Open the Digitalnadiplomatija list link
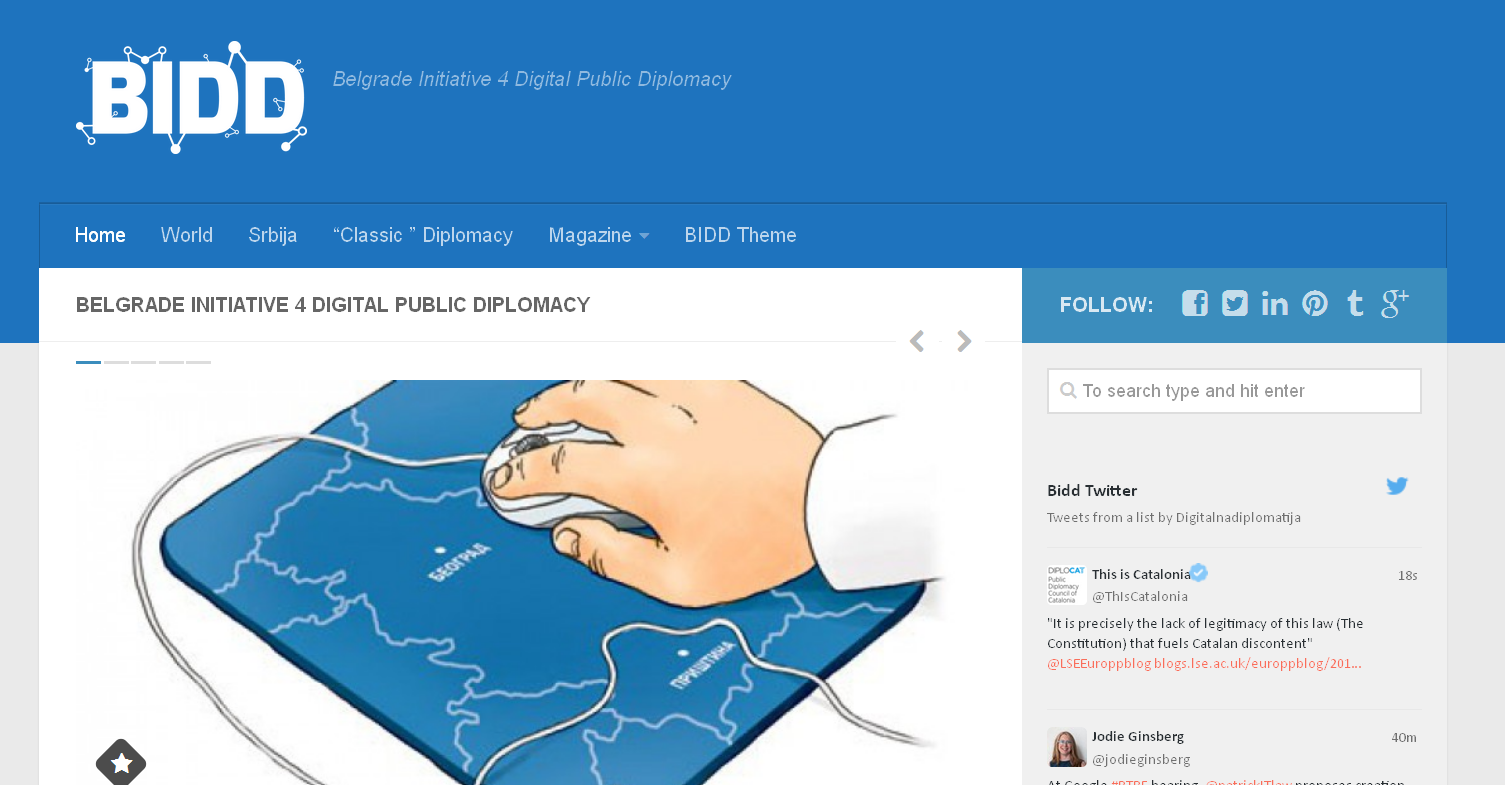The height and width of the screenshot is (785, 1505). coord(1238,518)
